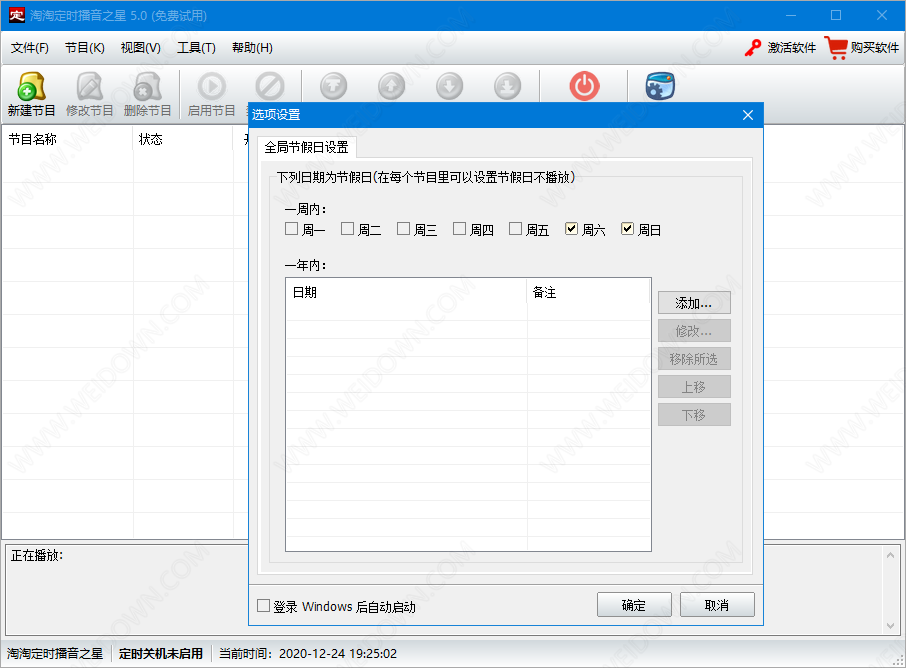906x668 pixels.
Task: Click the 删除节目 toolbar icon
Action: [147, 87]
